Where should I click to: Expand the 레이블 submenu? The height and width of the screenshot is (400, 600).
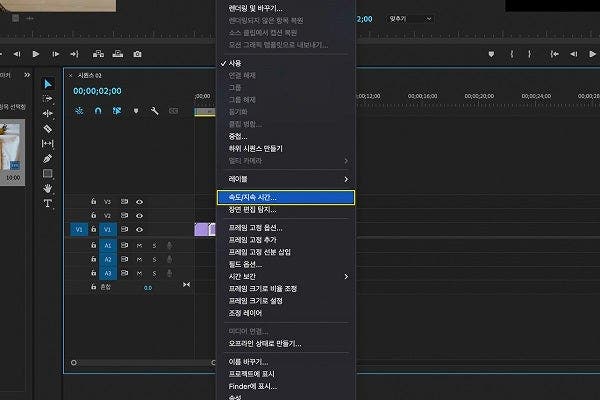285,179
